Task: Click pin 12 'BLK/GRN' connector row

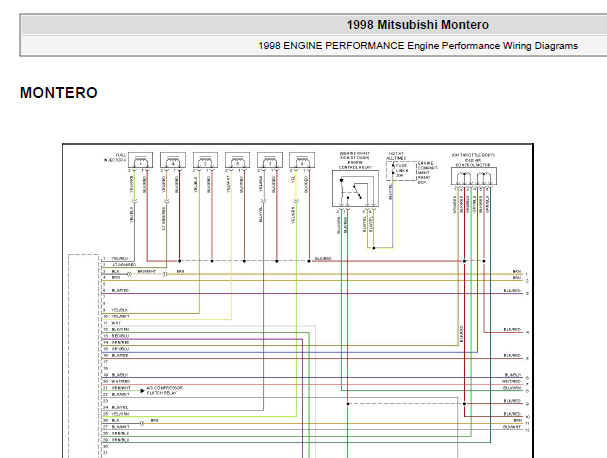Action: (x=116, y=329)
